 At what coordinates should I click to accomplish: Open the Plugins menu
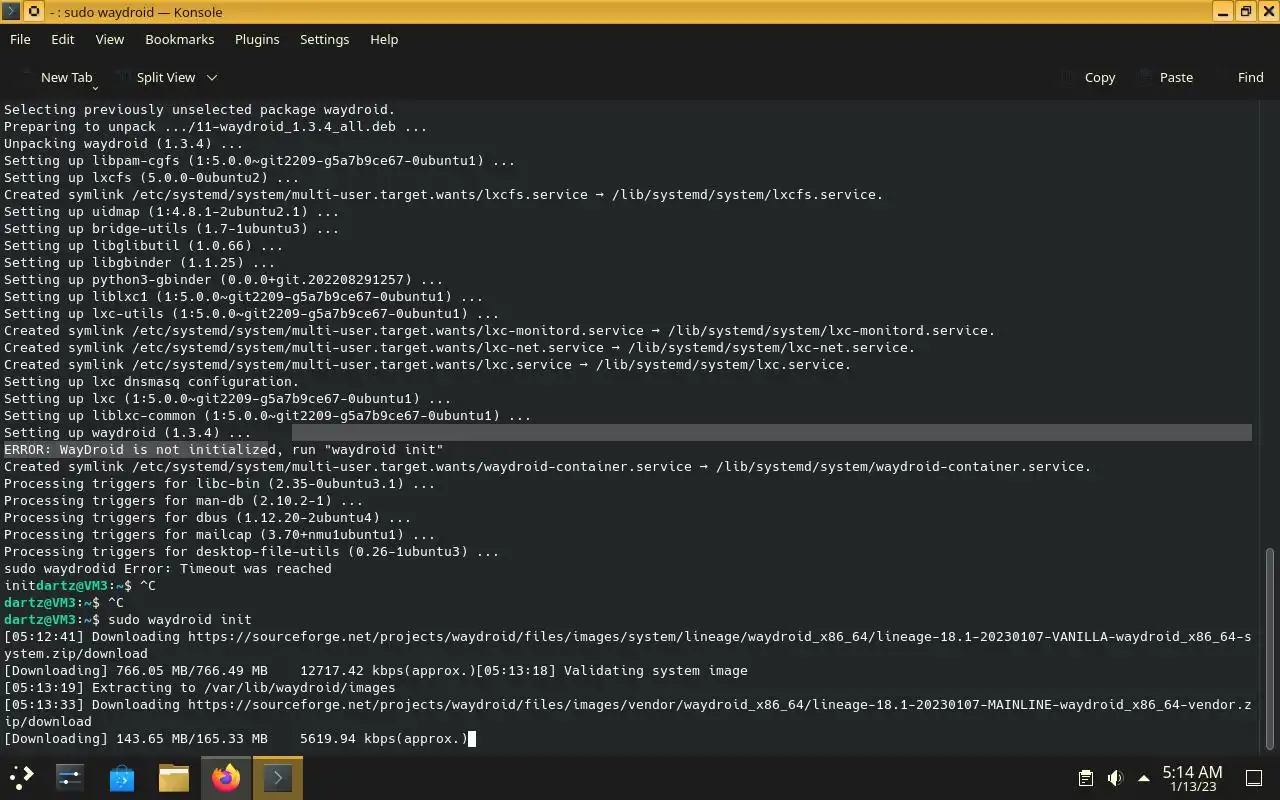(257, 39)
